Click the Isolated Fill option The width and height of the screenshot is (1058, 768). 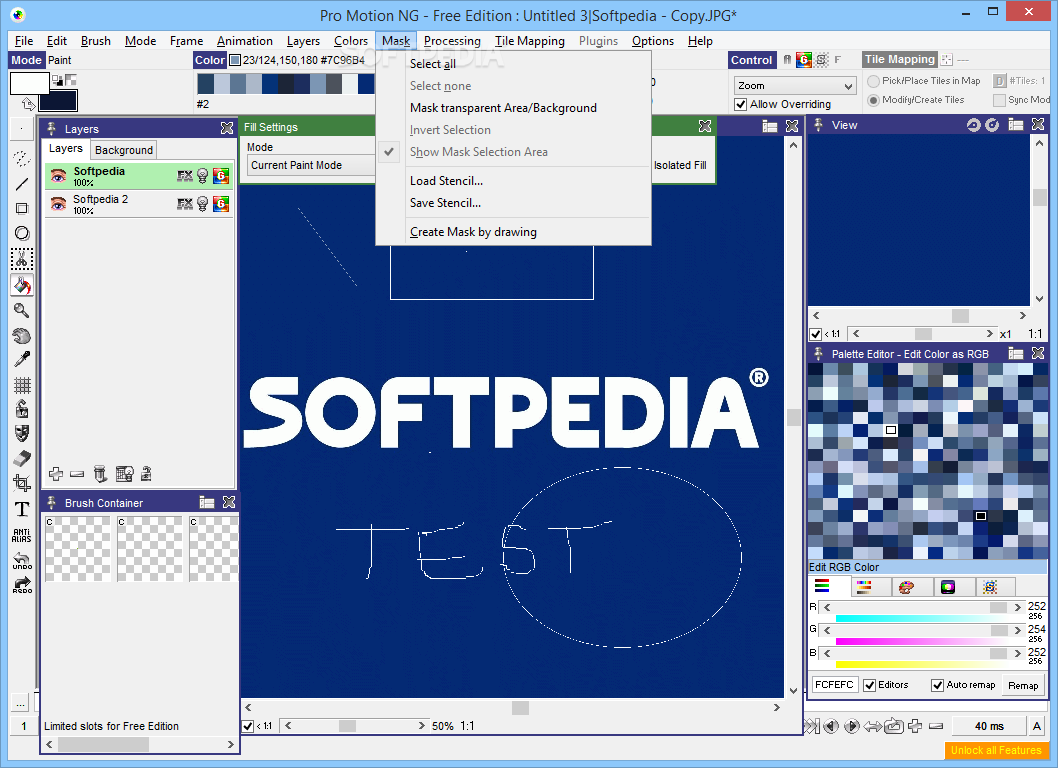click(679, 165)
